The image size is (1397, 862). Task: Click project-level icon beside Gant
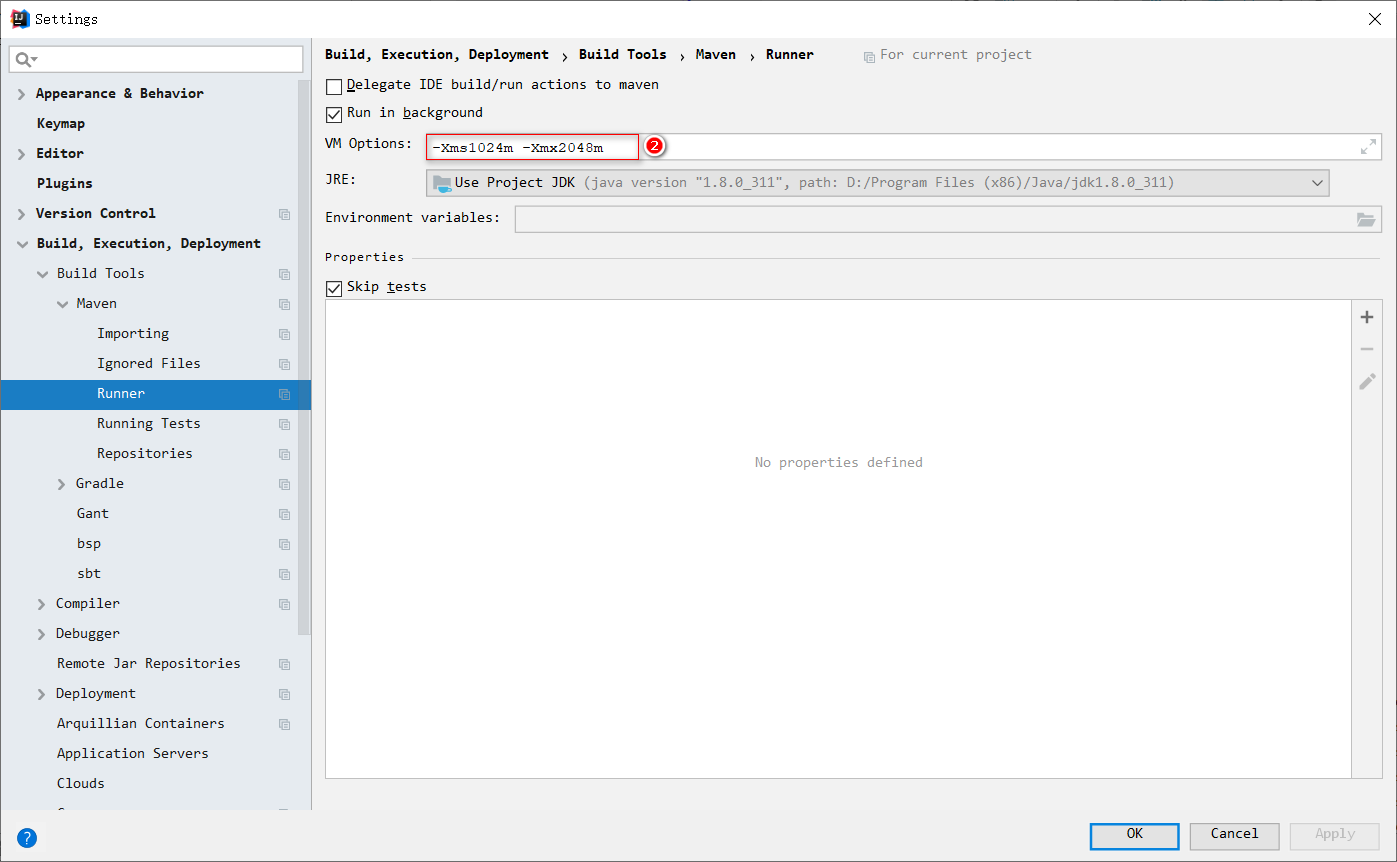click(285, 514)
